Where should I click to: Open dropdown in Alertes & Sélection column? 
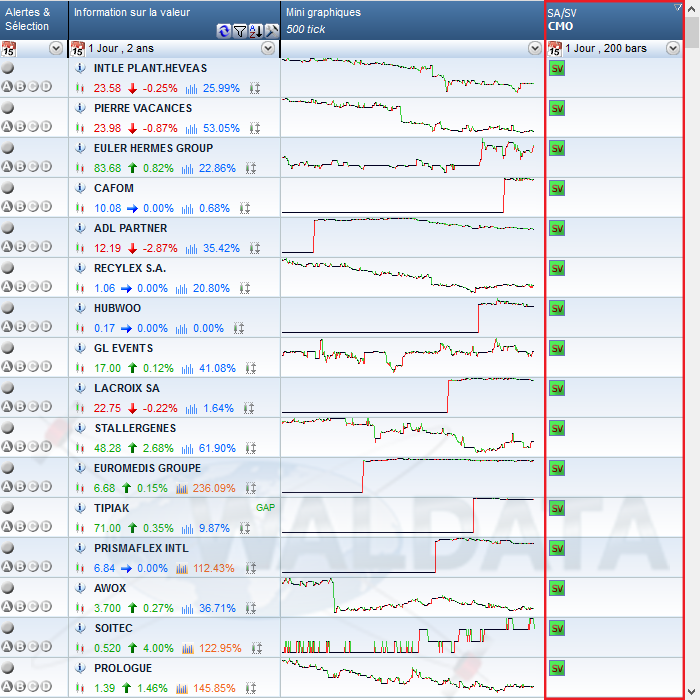click(56, 48)
